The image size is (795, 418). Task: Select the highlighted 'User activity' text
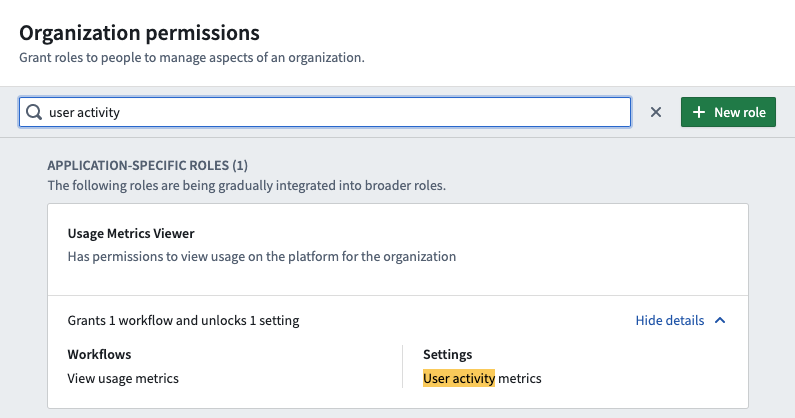coord(459,378)
